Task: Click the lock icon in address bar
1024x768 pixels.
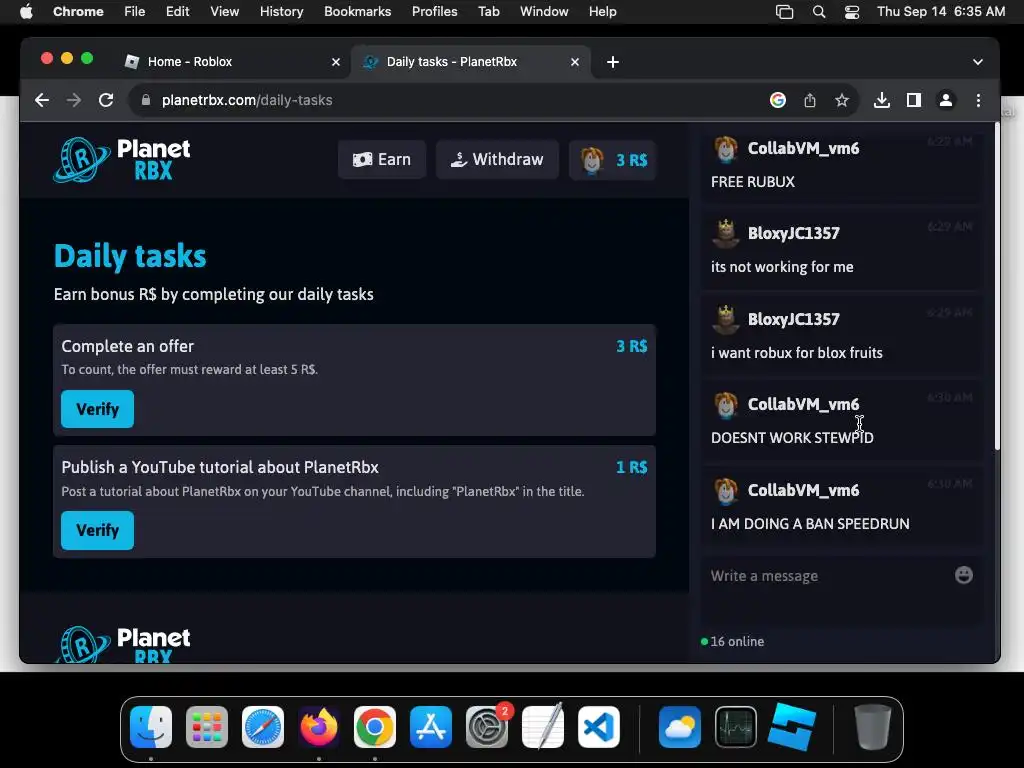Action: (x=146, y=100)
